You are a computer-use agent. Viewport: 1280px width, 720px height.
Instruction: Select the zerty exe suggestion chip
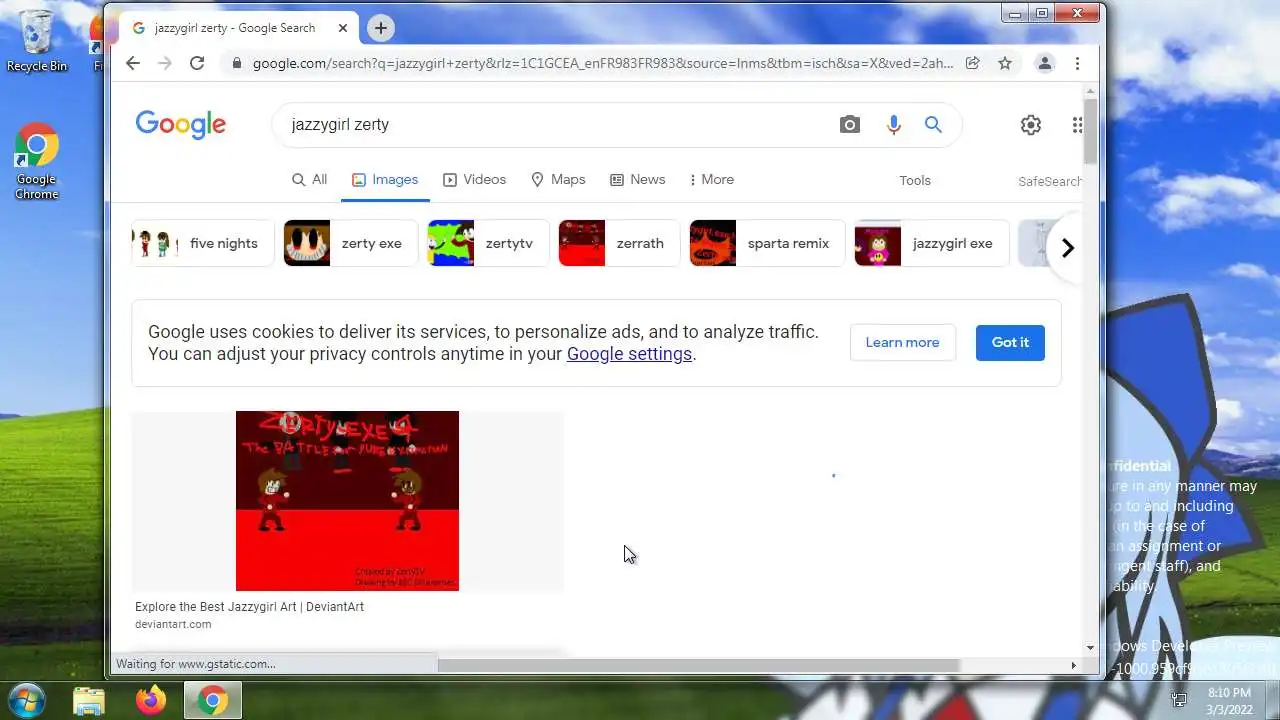click(x=350, y=243)
